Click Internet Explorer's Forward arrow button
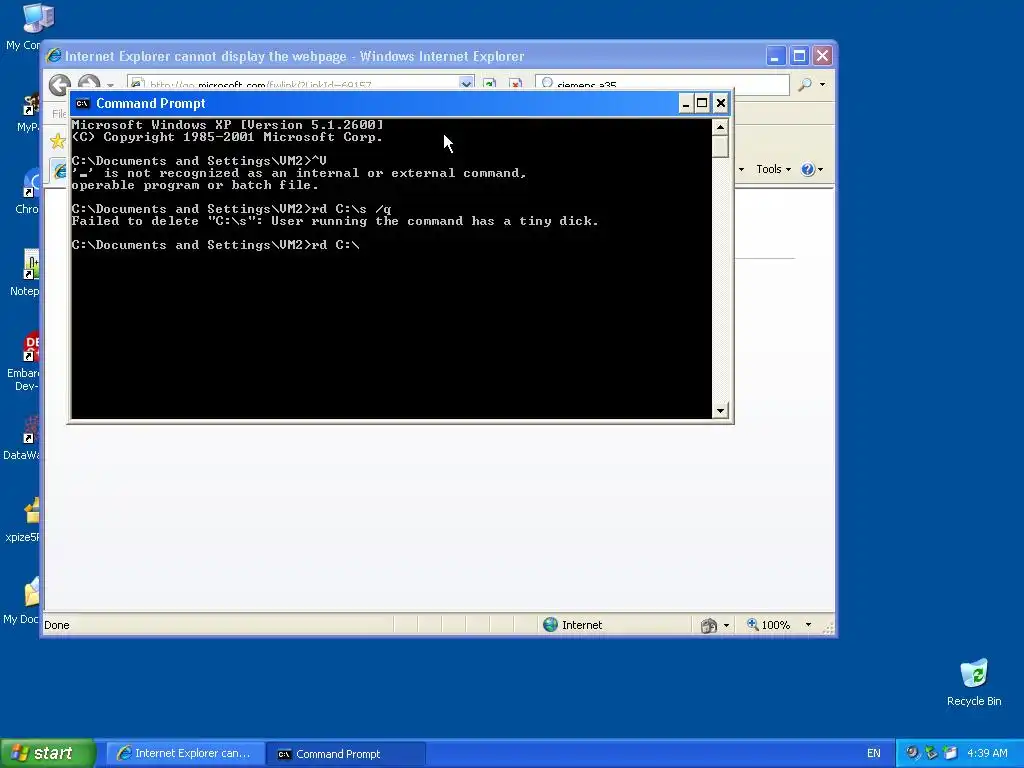Viewport: 1024px width, 768px height. tap(89, 83)
